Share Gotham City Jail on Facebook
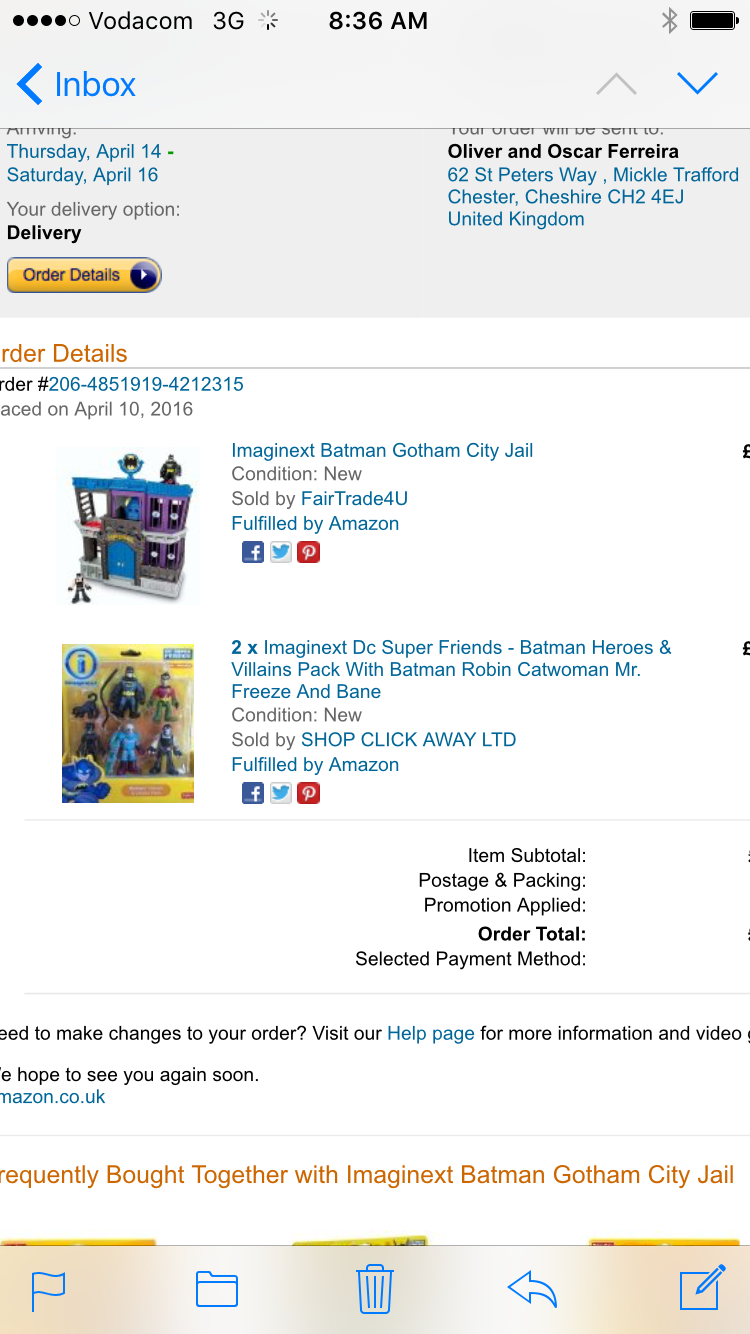 [x=253, y=552]
